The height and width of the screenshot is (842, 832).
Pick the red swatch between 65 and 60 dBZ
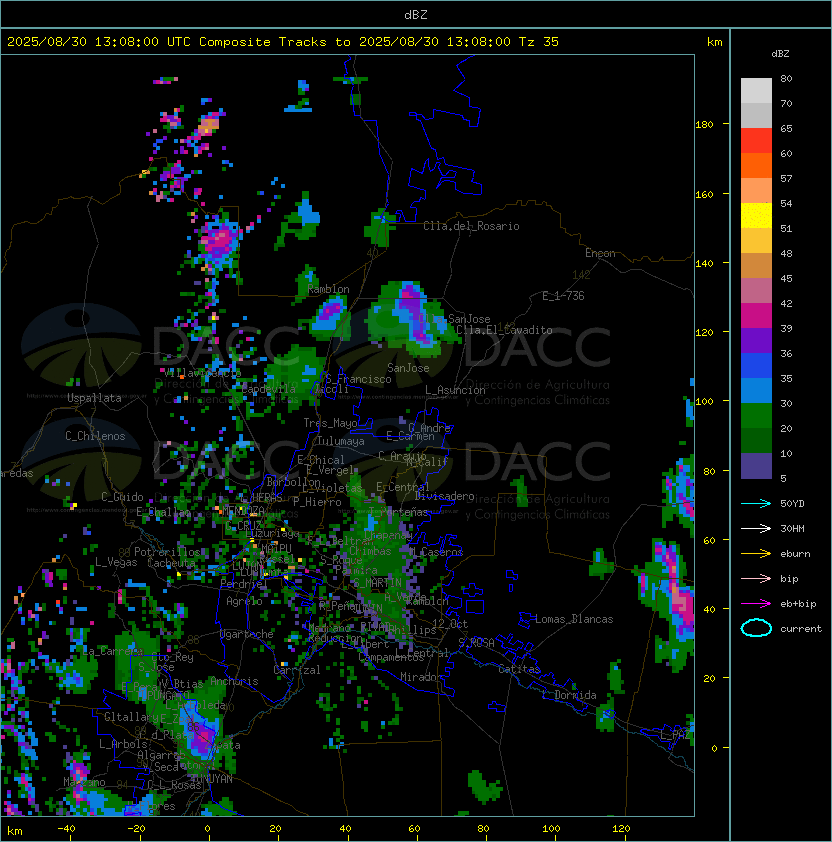[x=756, y=141]
